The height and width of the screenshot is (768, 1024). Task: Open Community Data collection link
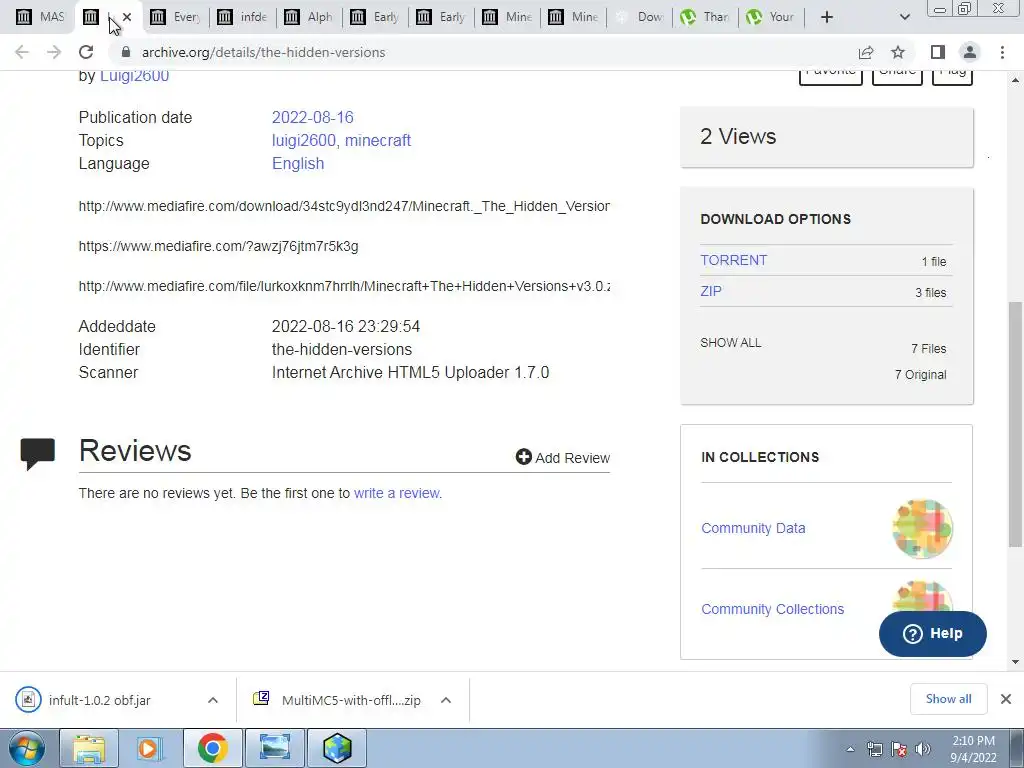click(753, 528)
